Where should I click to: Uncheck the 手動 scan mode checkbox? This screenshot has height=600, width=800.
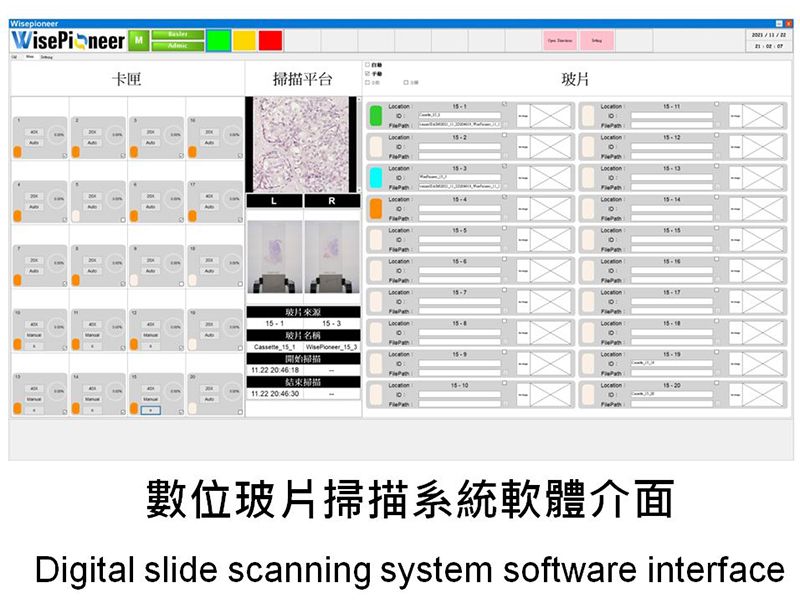click(x=368, y=74)
